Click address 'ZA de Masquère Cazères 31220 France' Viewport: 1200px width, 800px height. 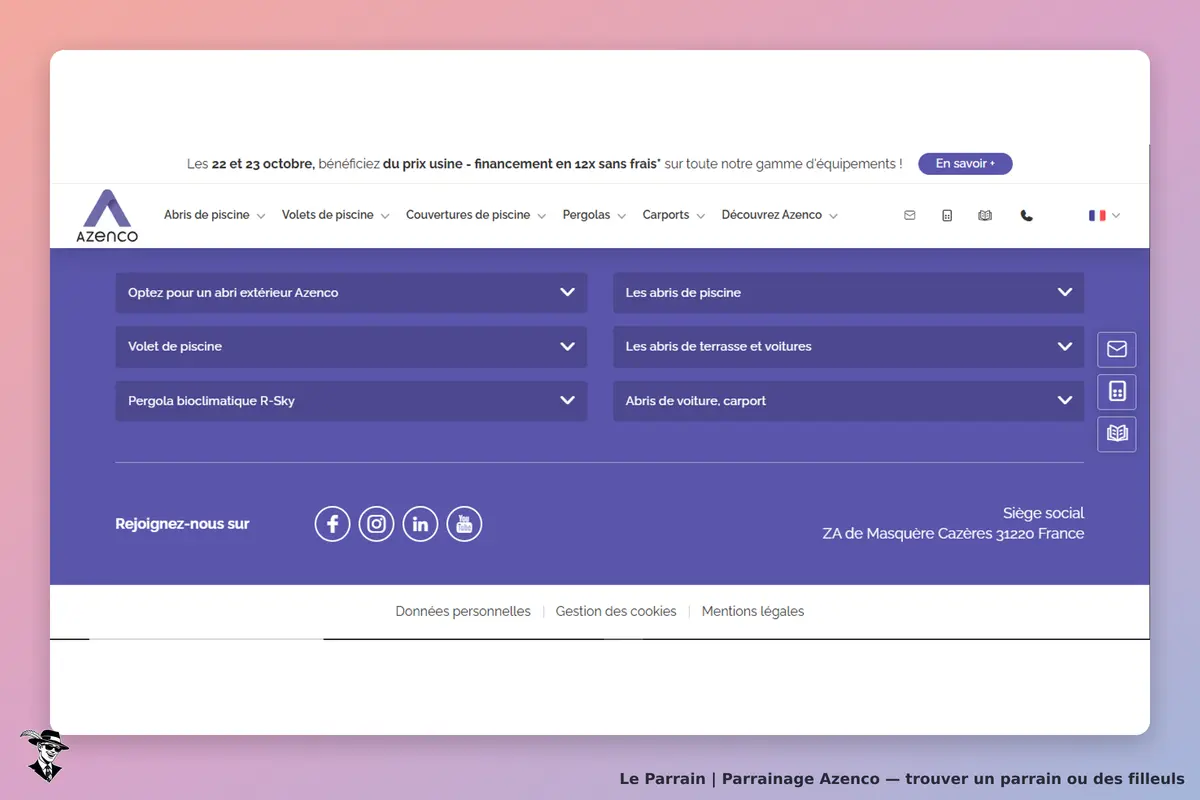click(953, 534)
